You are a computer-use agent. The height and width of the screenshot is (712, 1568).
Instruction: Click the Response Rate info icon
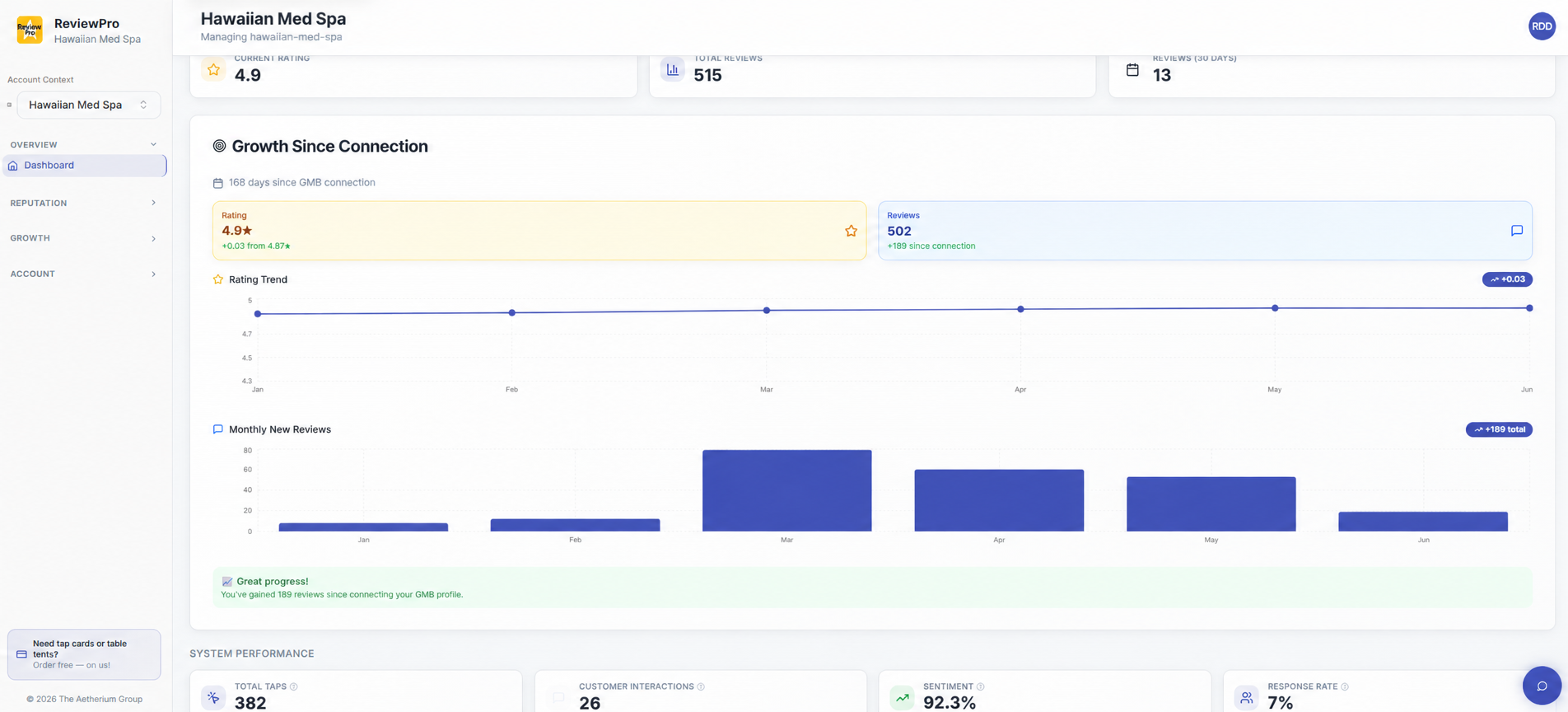click(1345, 686)
